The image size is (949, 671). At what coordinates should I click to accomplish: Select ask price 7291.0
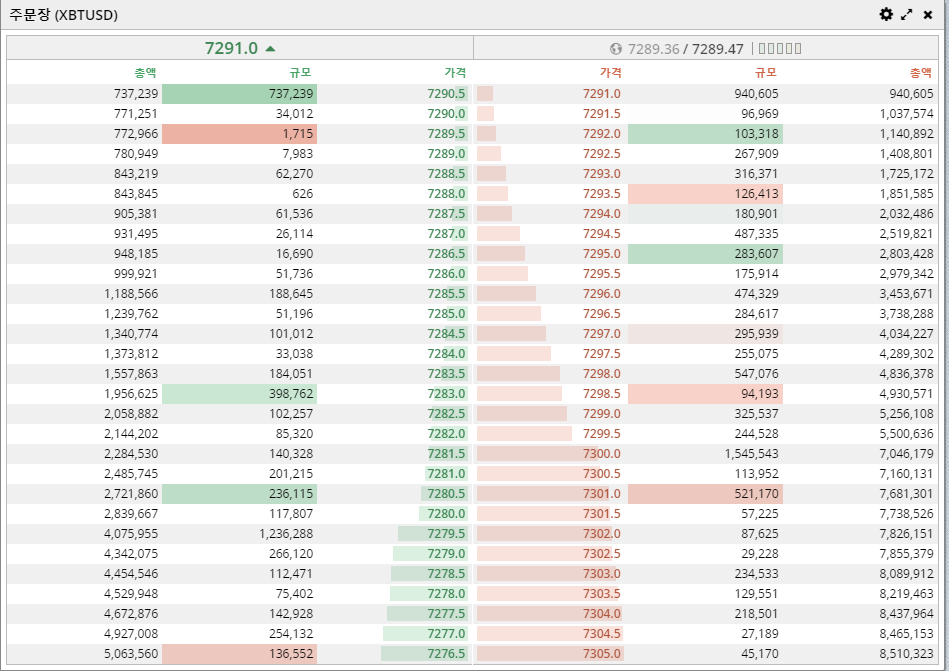tap(601, 94)
